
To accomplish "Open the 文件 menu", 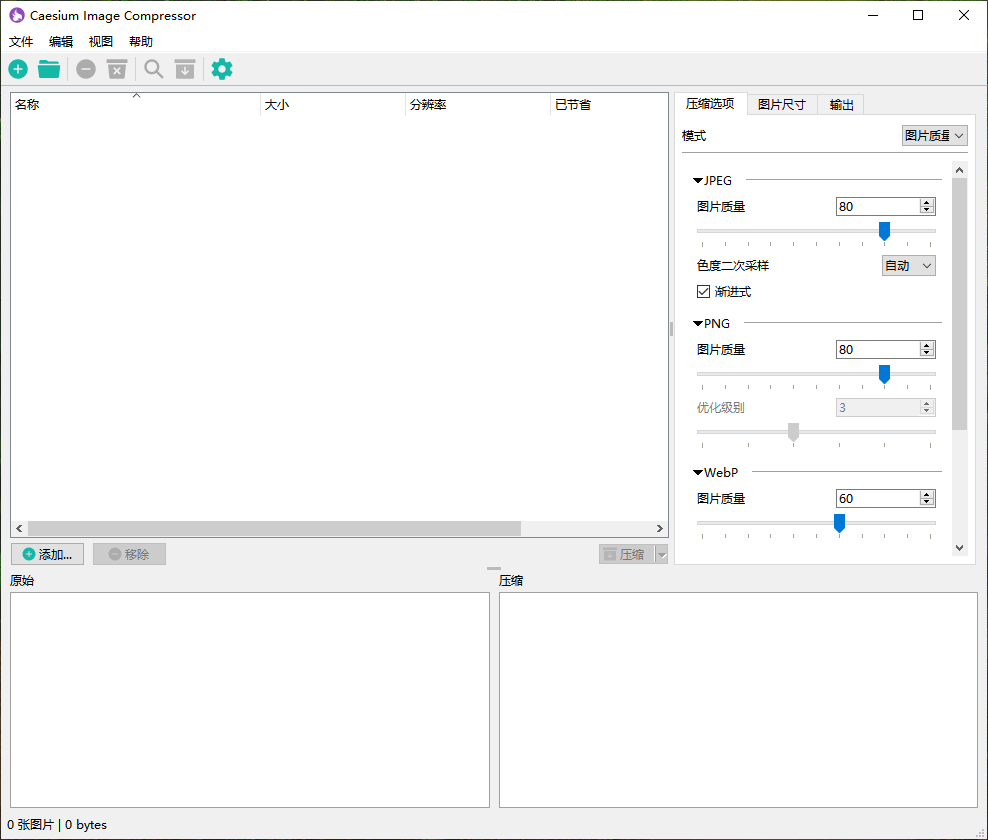I will (x=21, y=42).
